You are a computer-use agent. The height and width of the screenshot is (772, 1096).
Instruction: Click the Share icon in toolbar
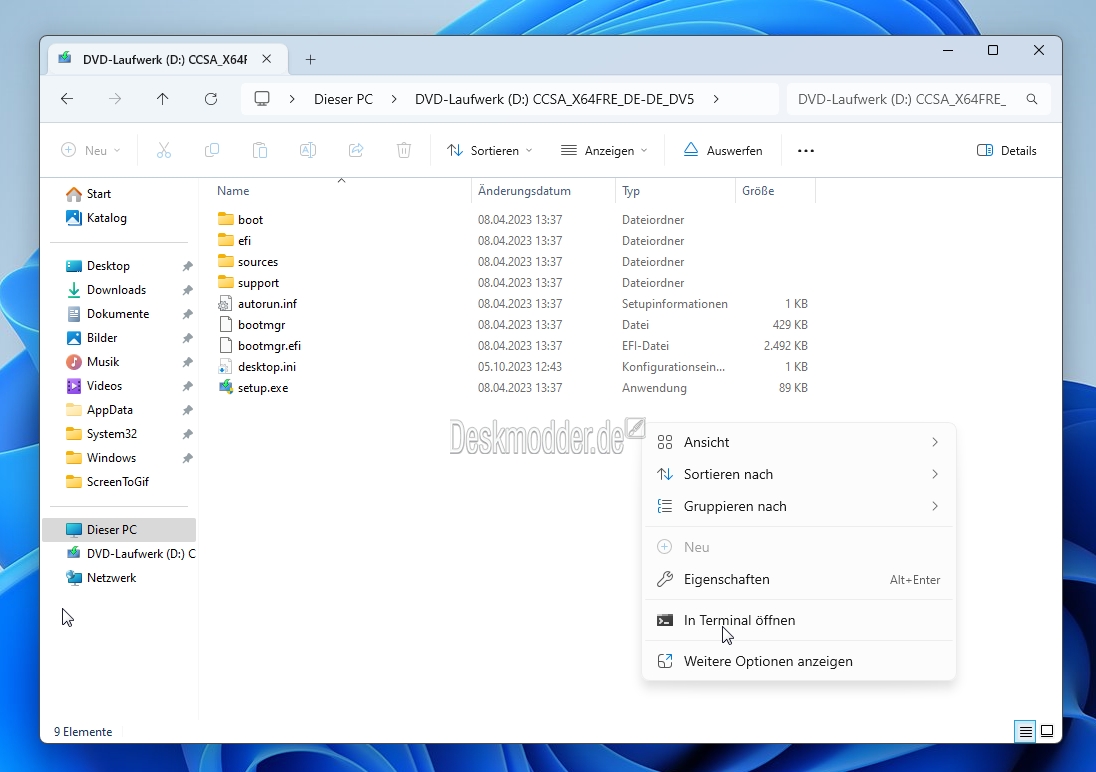click(356, 150)
